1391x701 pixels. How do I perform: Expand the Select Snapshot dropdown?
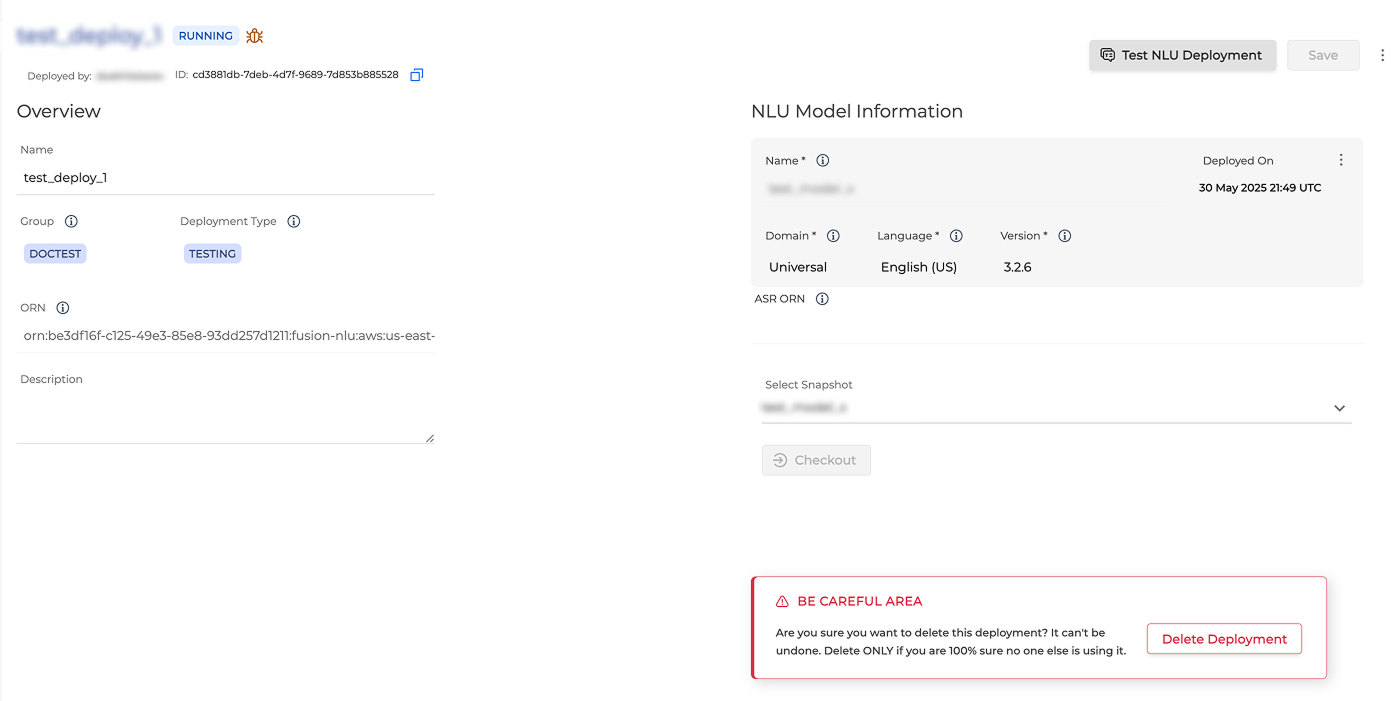tap(1339, 408)
